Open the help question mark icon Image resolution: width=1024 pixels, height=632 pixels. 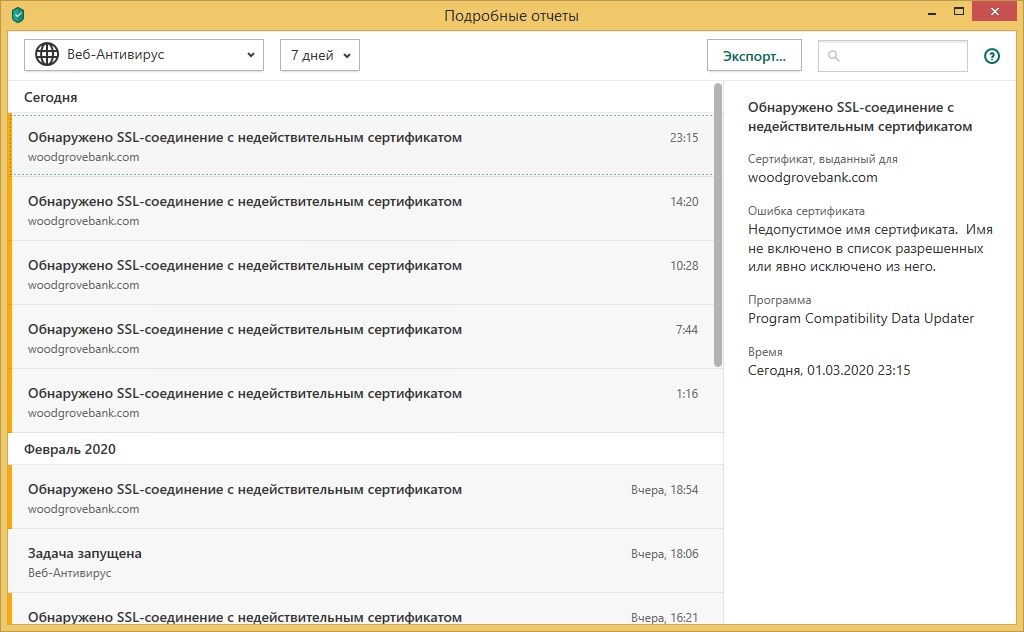pyautogui.click(x=991, y=56)
